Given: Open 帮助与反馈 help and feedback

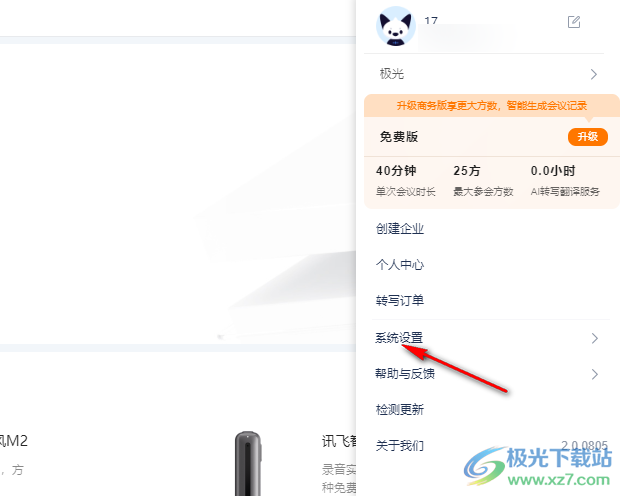Looking at the screenshot, I should (405, 374).
